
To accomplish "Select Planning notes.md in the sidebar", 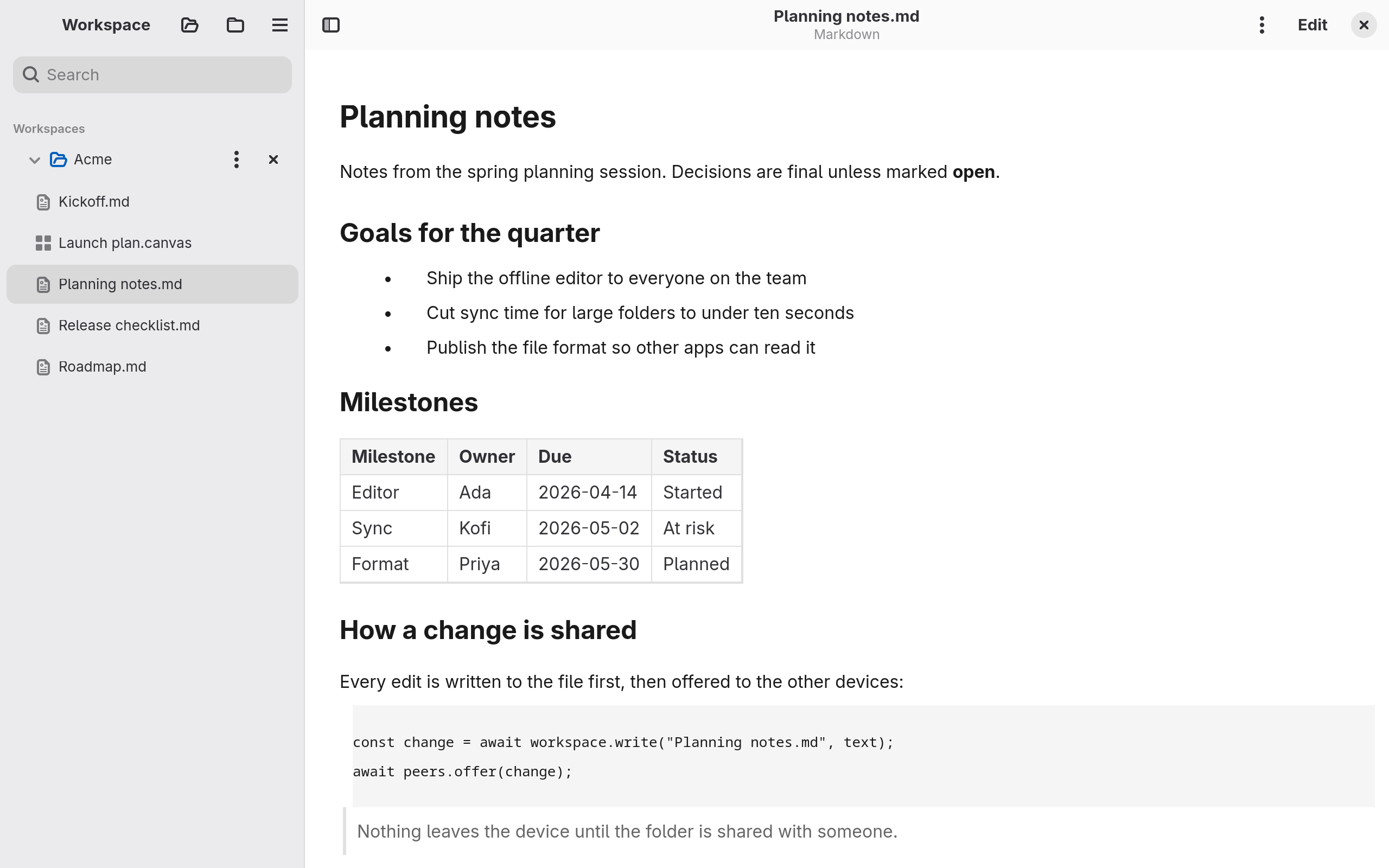I will 152,284.
